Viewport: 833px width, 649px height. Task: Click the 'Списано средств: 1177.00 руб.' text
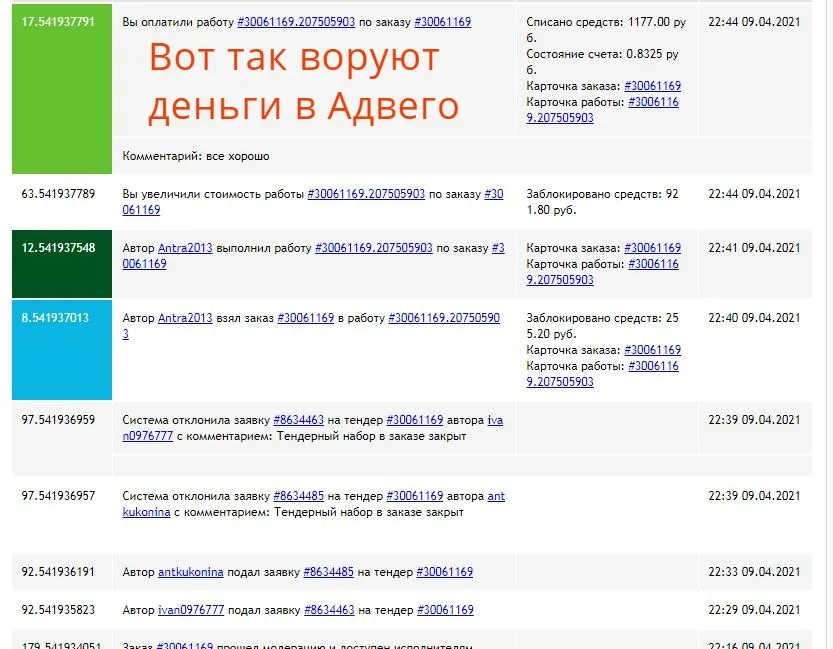606,30
